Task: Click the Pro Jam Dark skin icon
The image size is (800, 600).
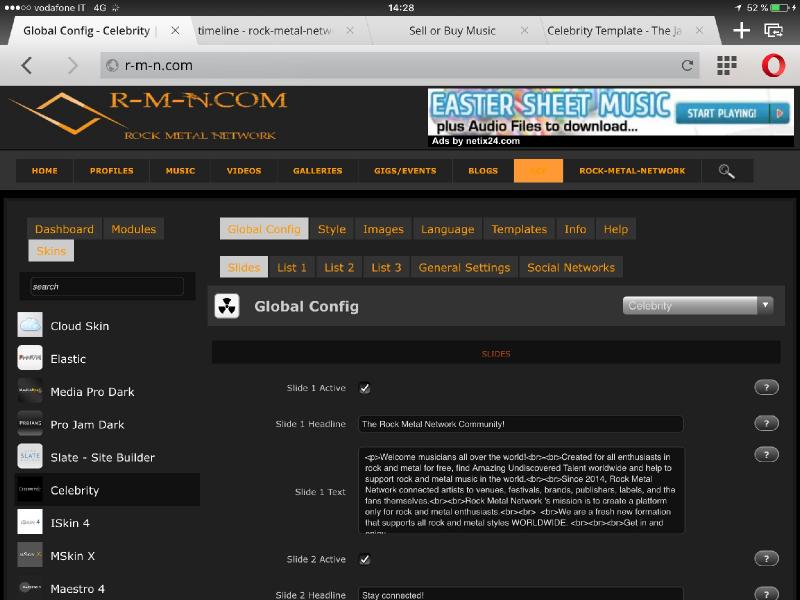Action: point(30,423)
